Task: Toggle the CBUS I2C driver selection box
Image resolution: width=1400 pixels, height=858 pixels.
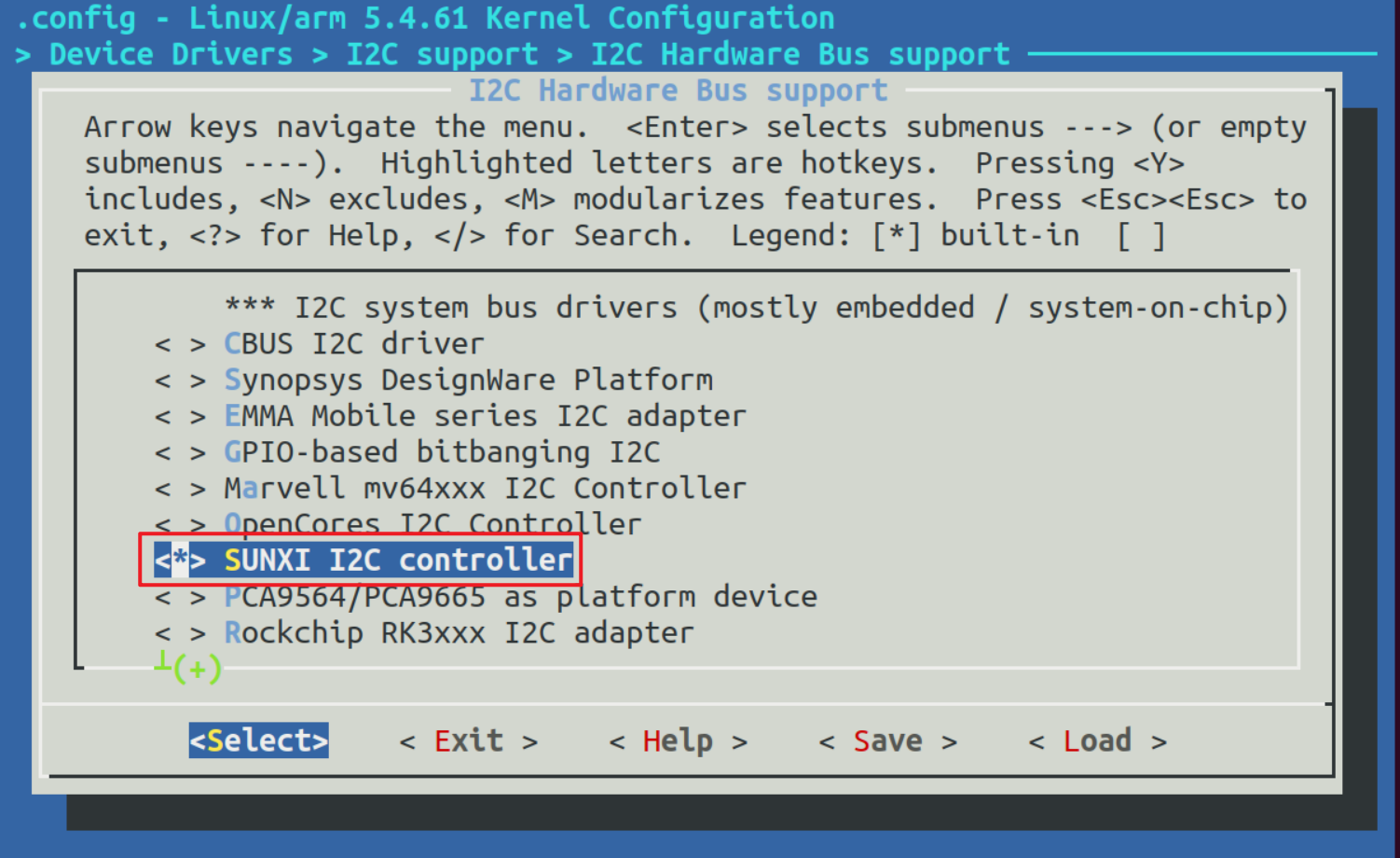Action: tap(180, 344)
